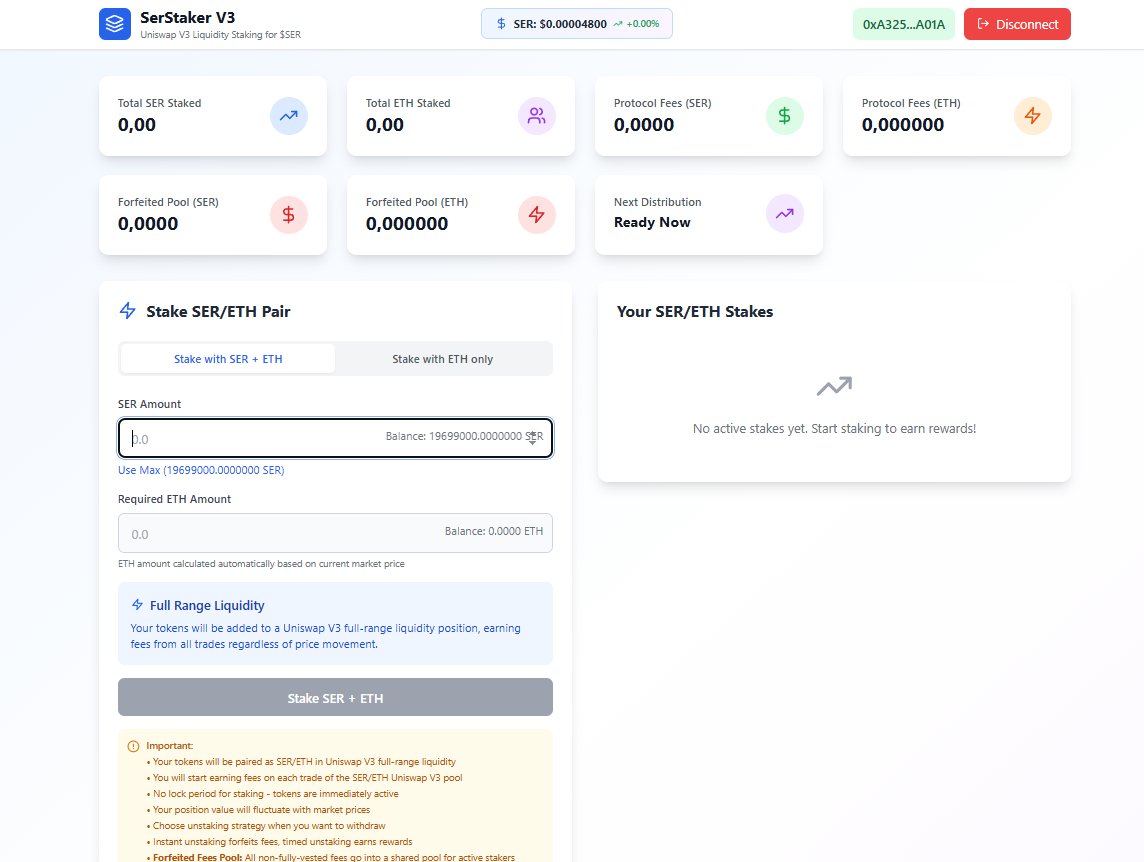Screen dimensions: 1144x862
Task: Click the Balance: 0.0000 ETH text
Action: pyautogui.click(x=494, y=531)
